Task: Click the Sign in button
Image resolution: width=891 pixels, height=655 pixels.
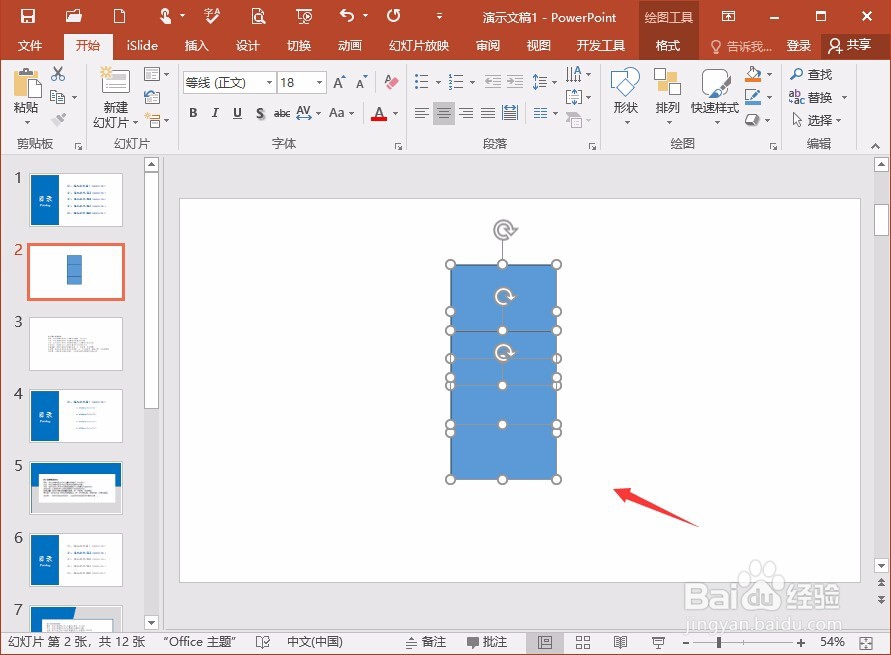Action: click(x=798, y=45)
